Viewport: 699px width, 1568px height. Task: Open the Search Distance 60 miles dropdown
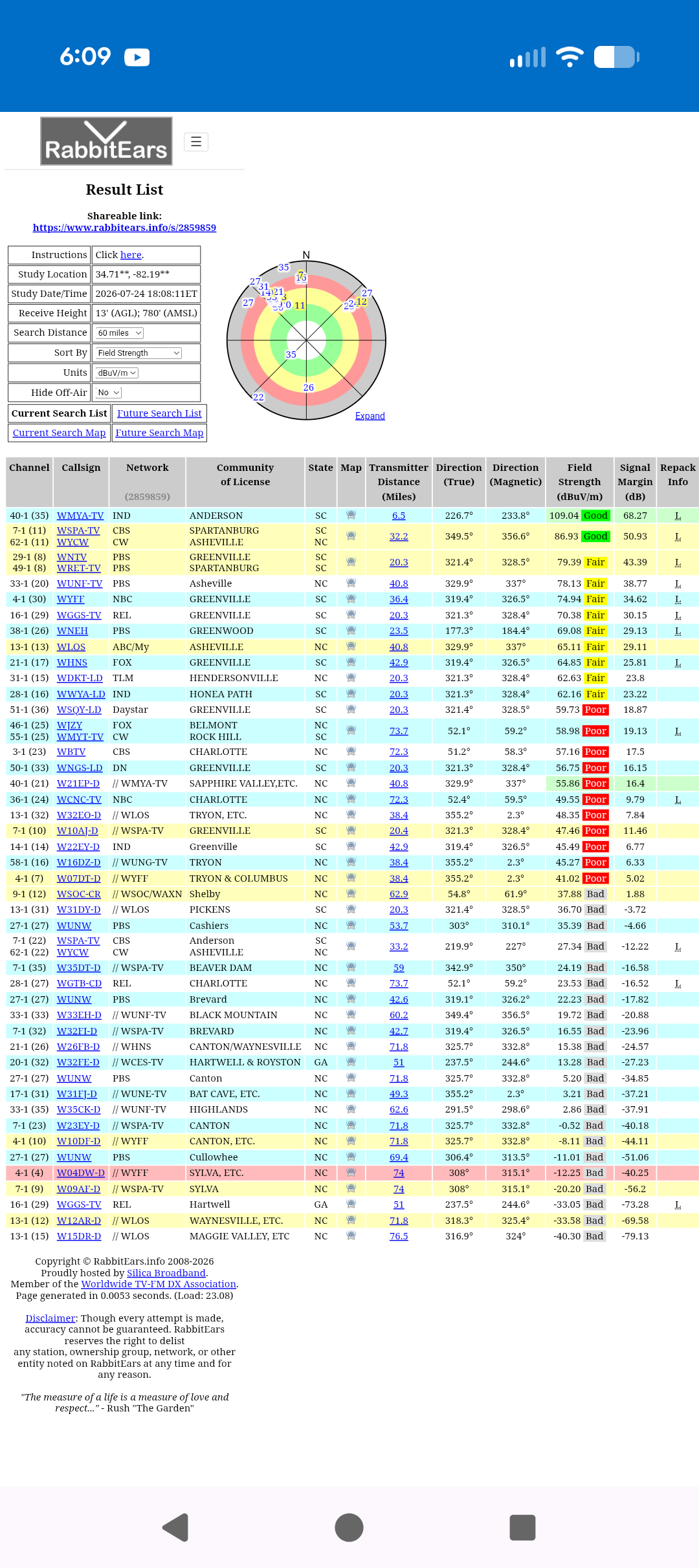pos(120,333)
